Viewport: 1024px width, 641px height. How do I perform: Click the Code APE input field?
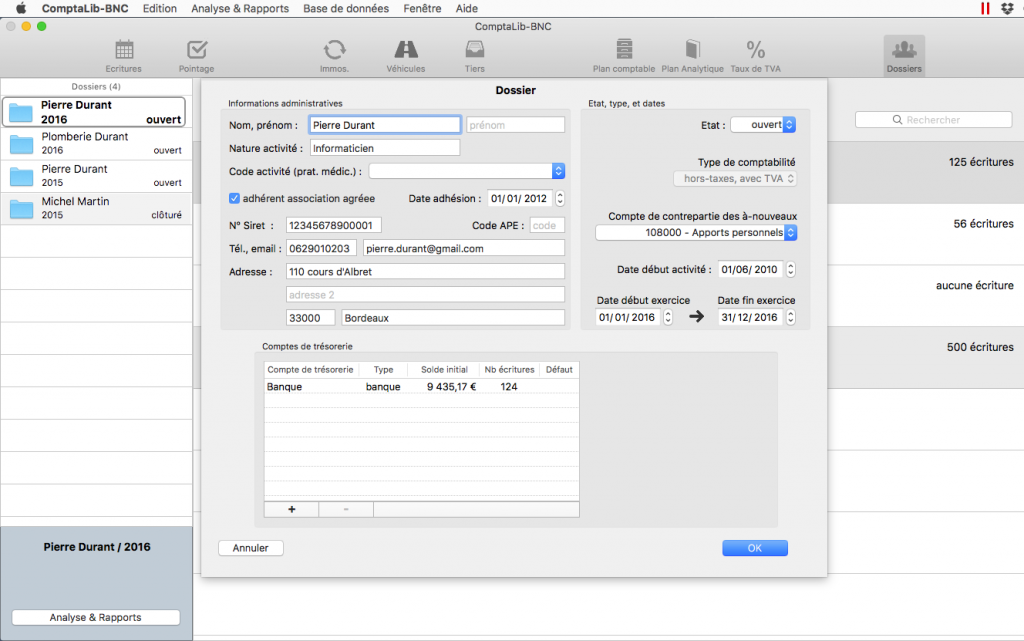click(x=547, y=225)
